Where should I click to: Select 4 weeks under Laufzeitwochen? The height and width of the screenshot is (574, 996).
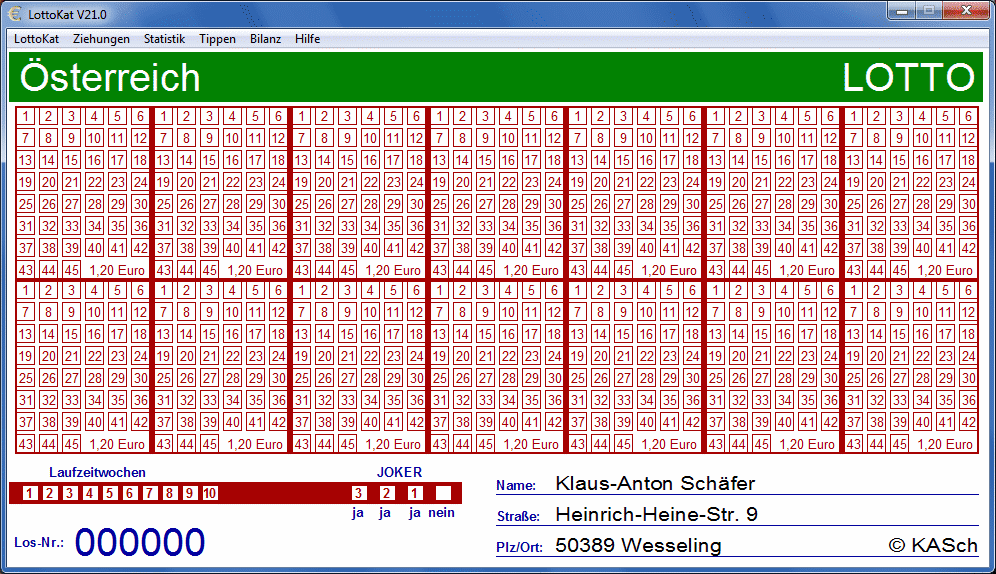[x=90, y=493]
